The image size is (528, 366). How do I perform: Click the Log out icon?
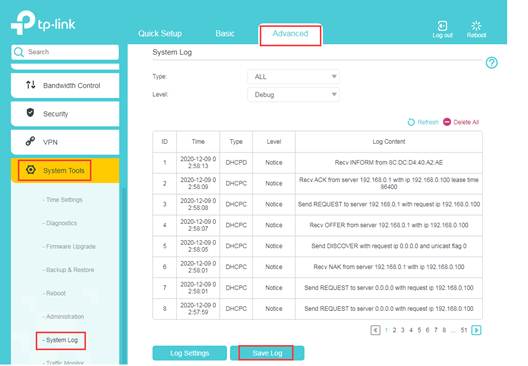(x=442, y=26)
